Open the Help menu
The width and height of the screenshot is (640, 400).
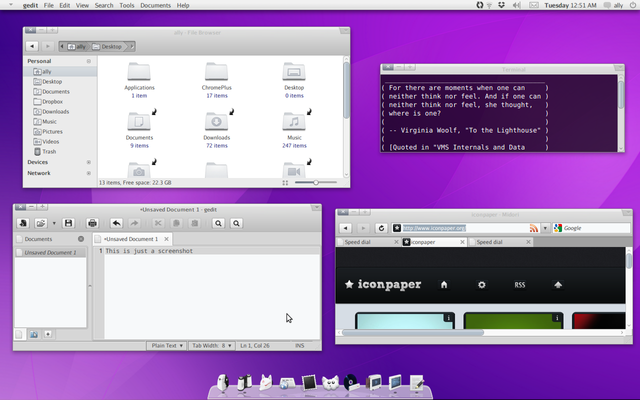[x=183, y=5]
